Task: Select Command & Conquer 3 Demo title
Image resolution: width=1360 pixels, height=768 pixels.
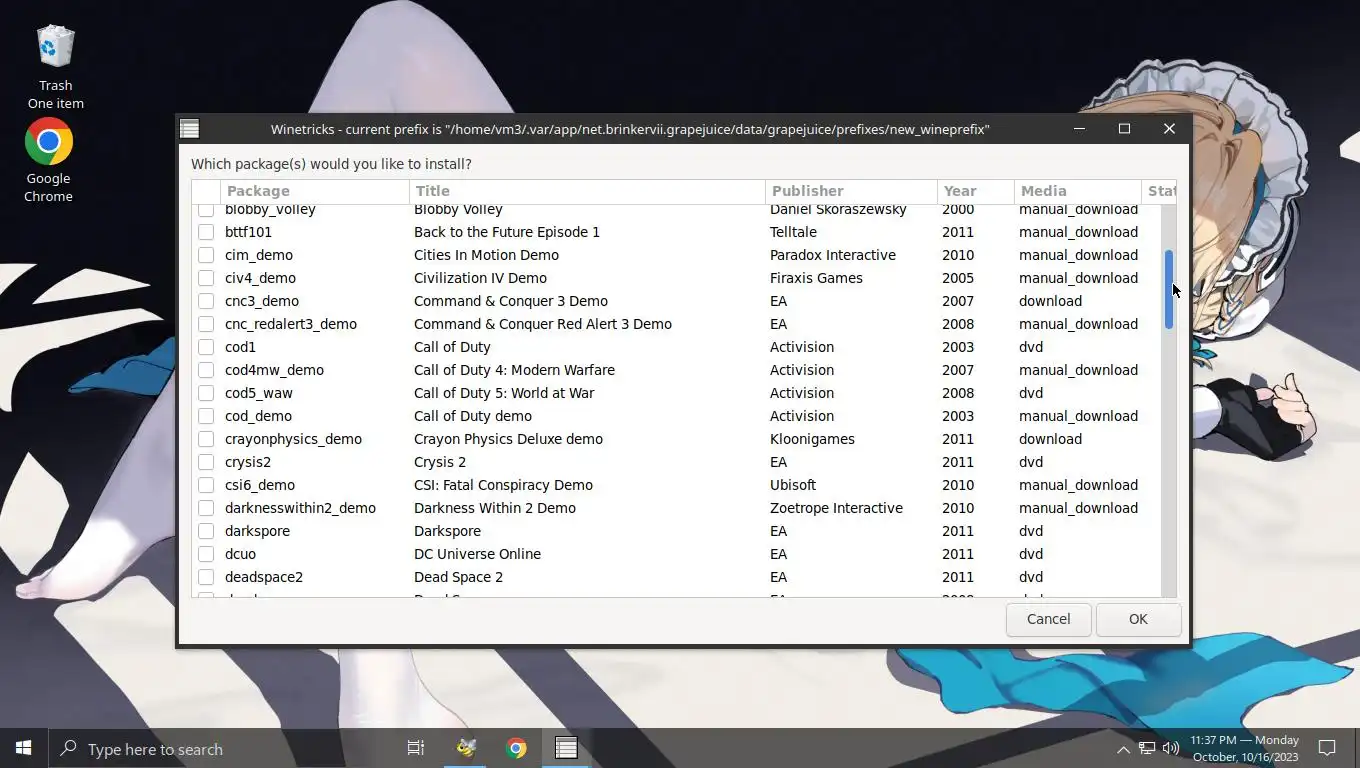Action: coord(511,301)
